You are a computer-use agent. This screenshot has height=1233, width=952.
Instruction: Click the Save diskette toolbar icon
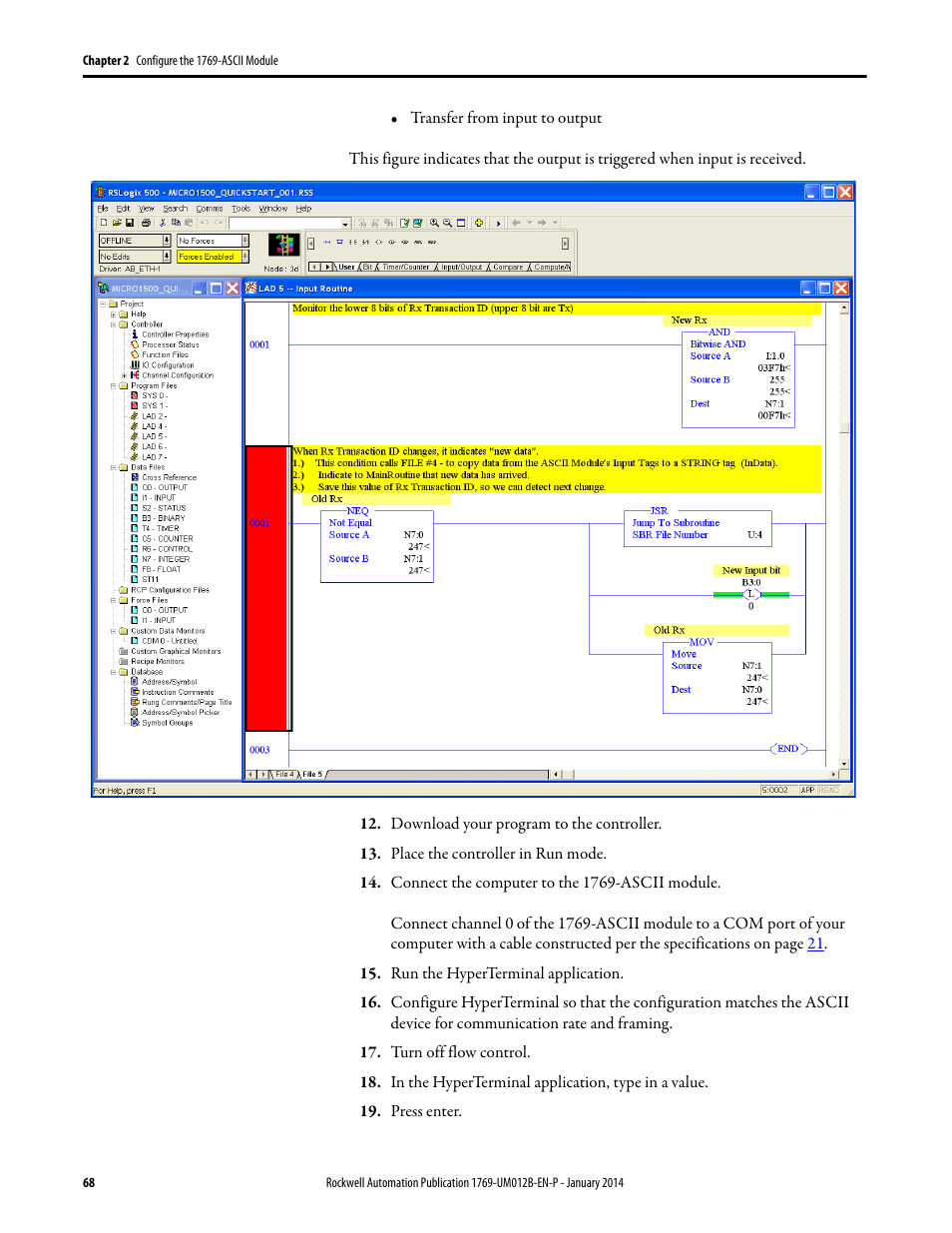tap(130, 223)
